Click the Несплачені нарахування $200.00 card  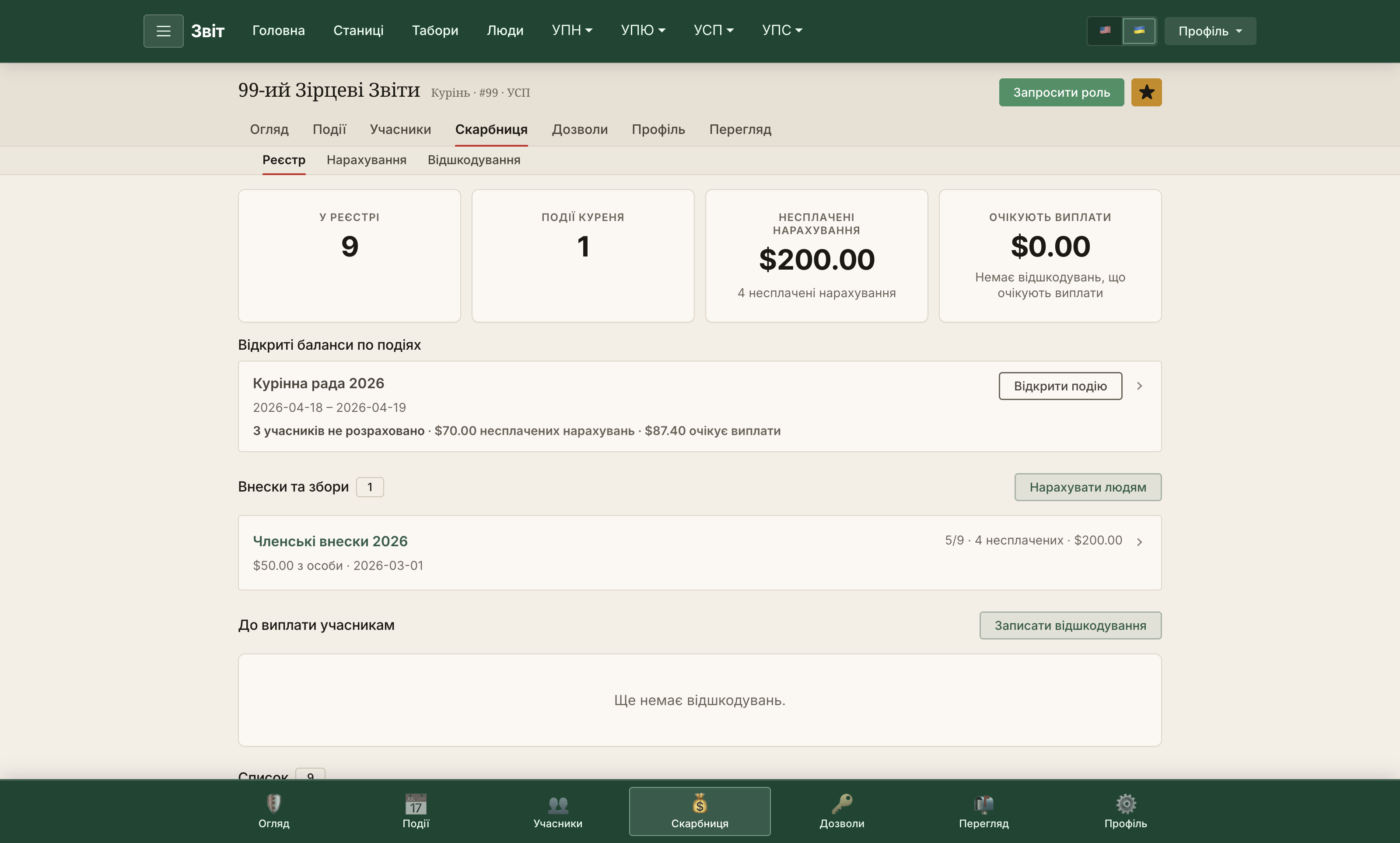coord(816,256)
